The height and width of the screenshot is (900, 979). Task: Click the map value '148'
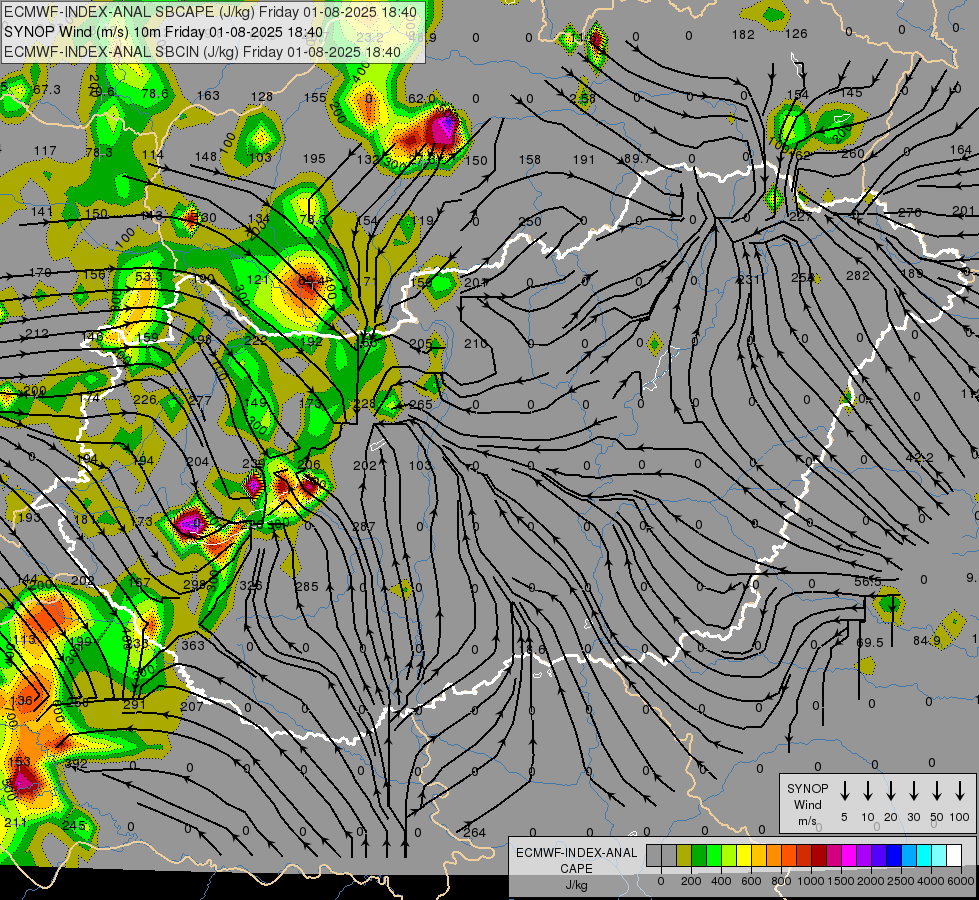coord(206,156)
